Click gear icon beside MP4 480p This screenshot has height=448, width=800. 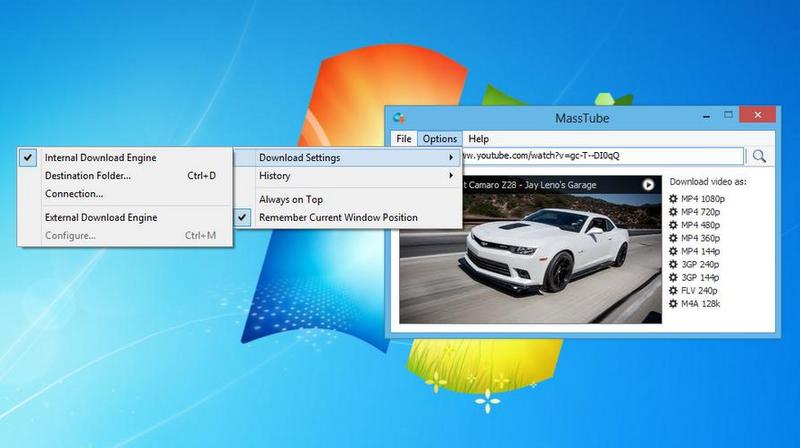coord(673,225)
